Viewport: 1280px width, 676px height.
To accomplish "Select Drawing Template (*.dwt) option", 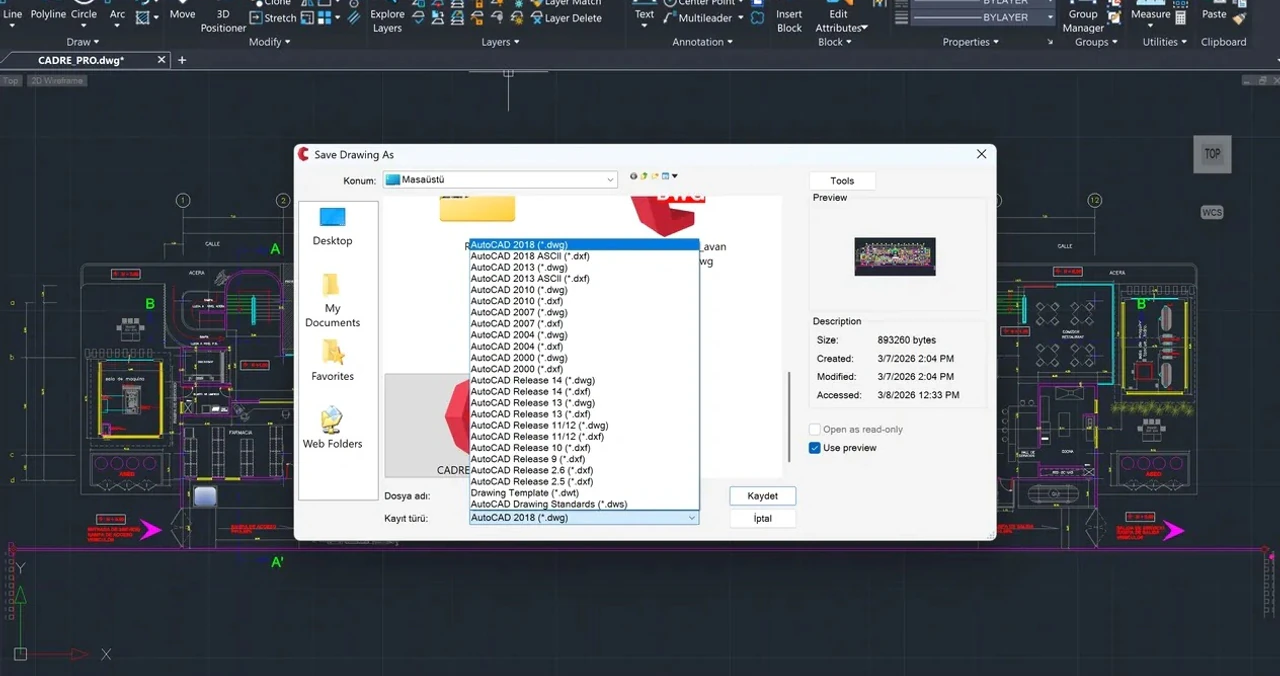I will (584, 493).
